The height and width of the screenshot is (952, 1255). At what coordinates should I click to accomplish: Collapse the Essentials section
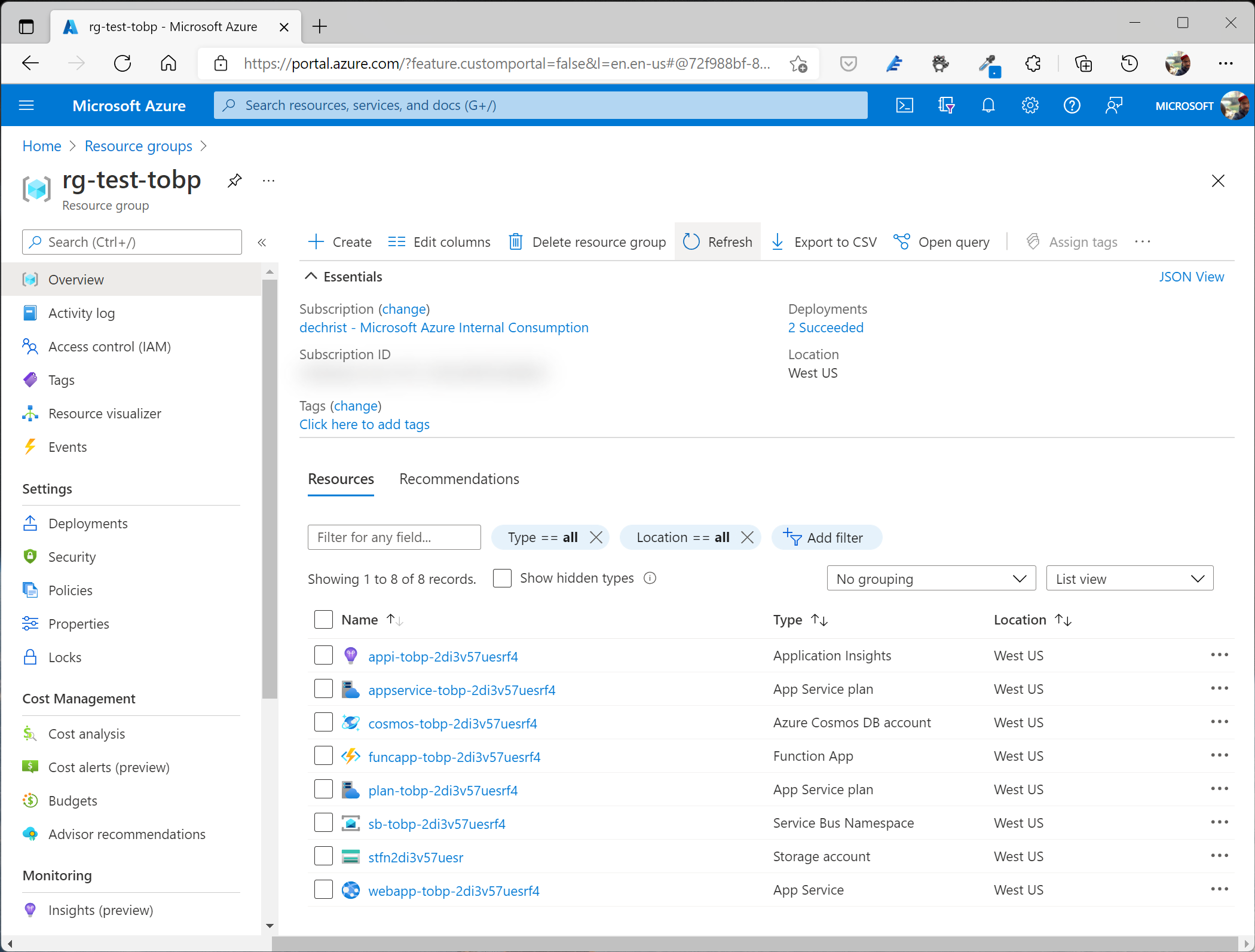tap(311, 276)
